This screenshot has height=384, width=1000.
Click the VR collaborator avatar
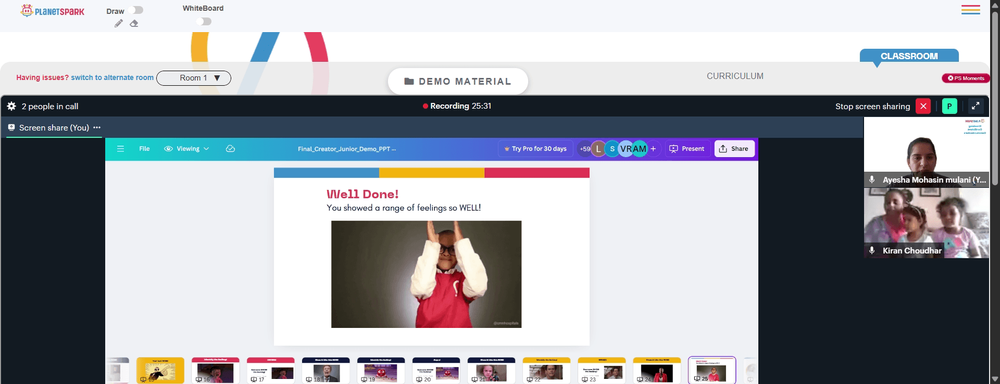[x=626, y=149]
